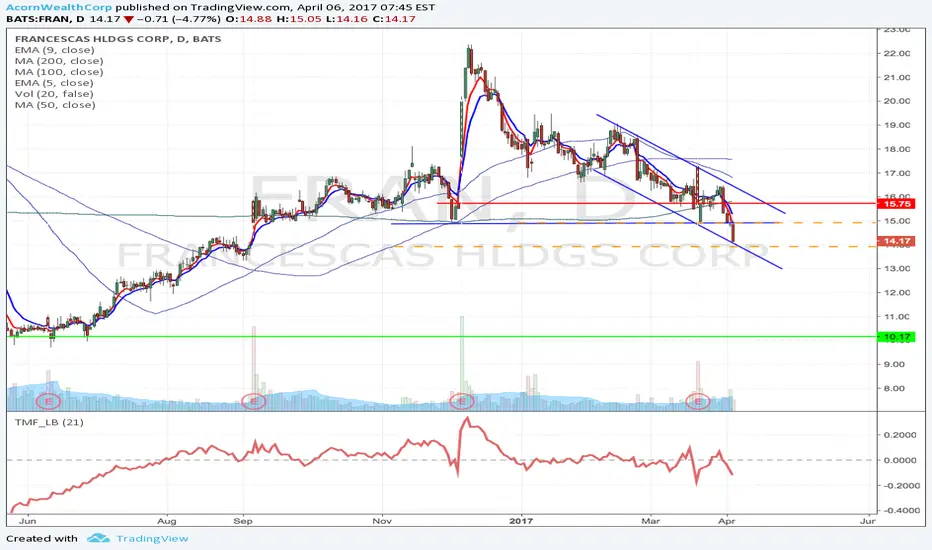Screen dimensions: 932x550
Task: Click the earnings E marker near December
Action: tap(462, 401)
